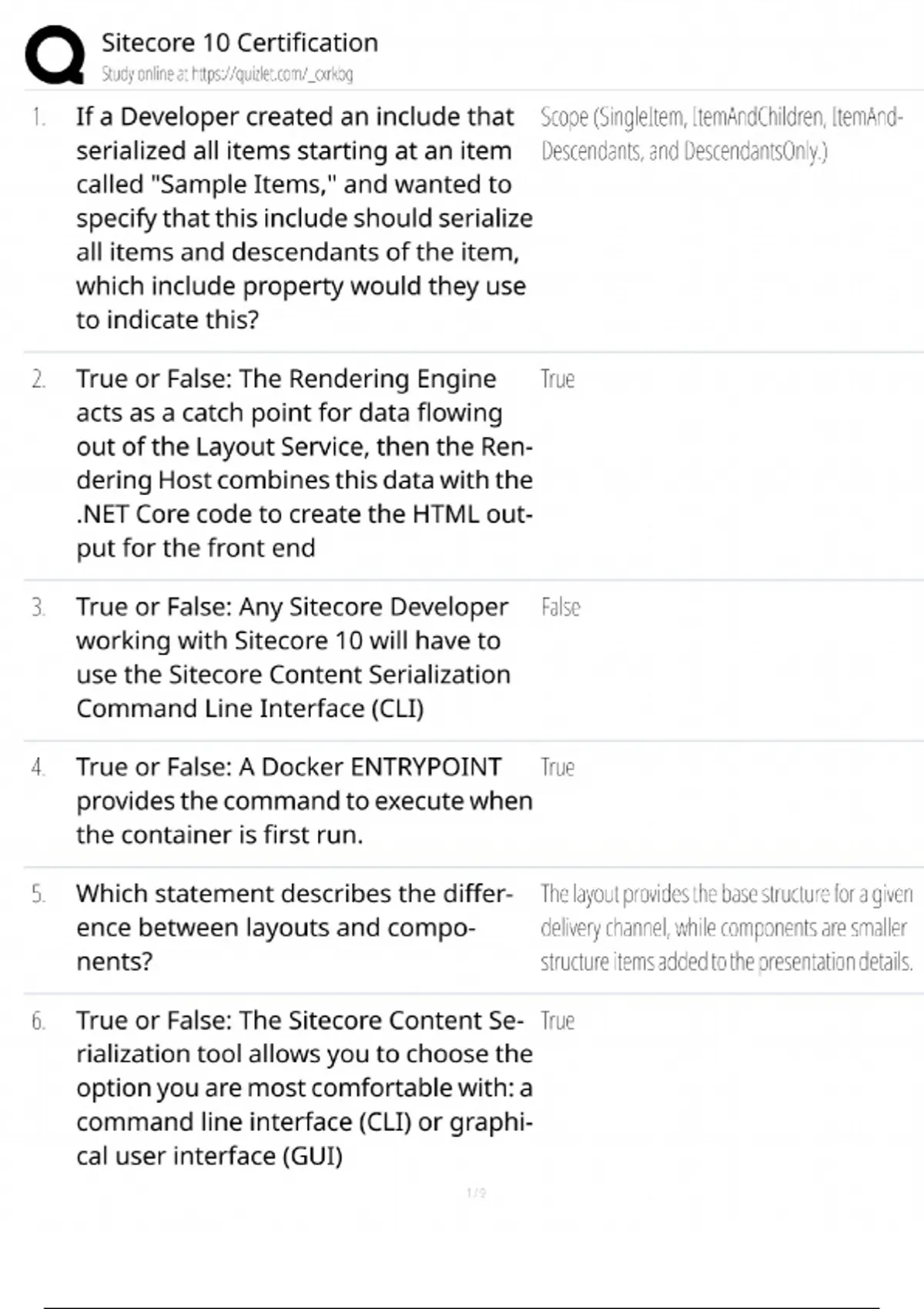Click the True answer for Rendering Engine

(x=557, y=379)
